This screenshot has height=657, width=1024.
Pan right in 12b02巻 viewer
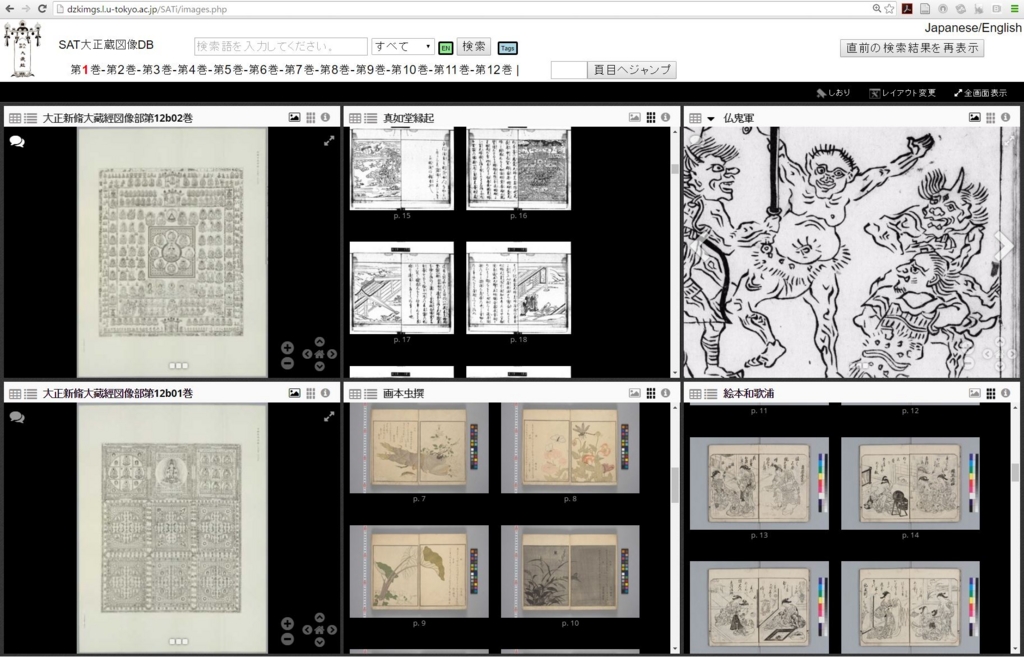(x=332, y=354)
